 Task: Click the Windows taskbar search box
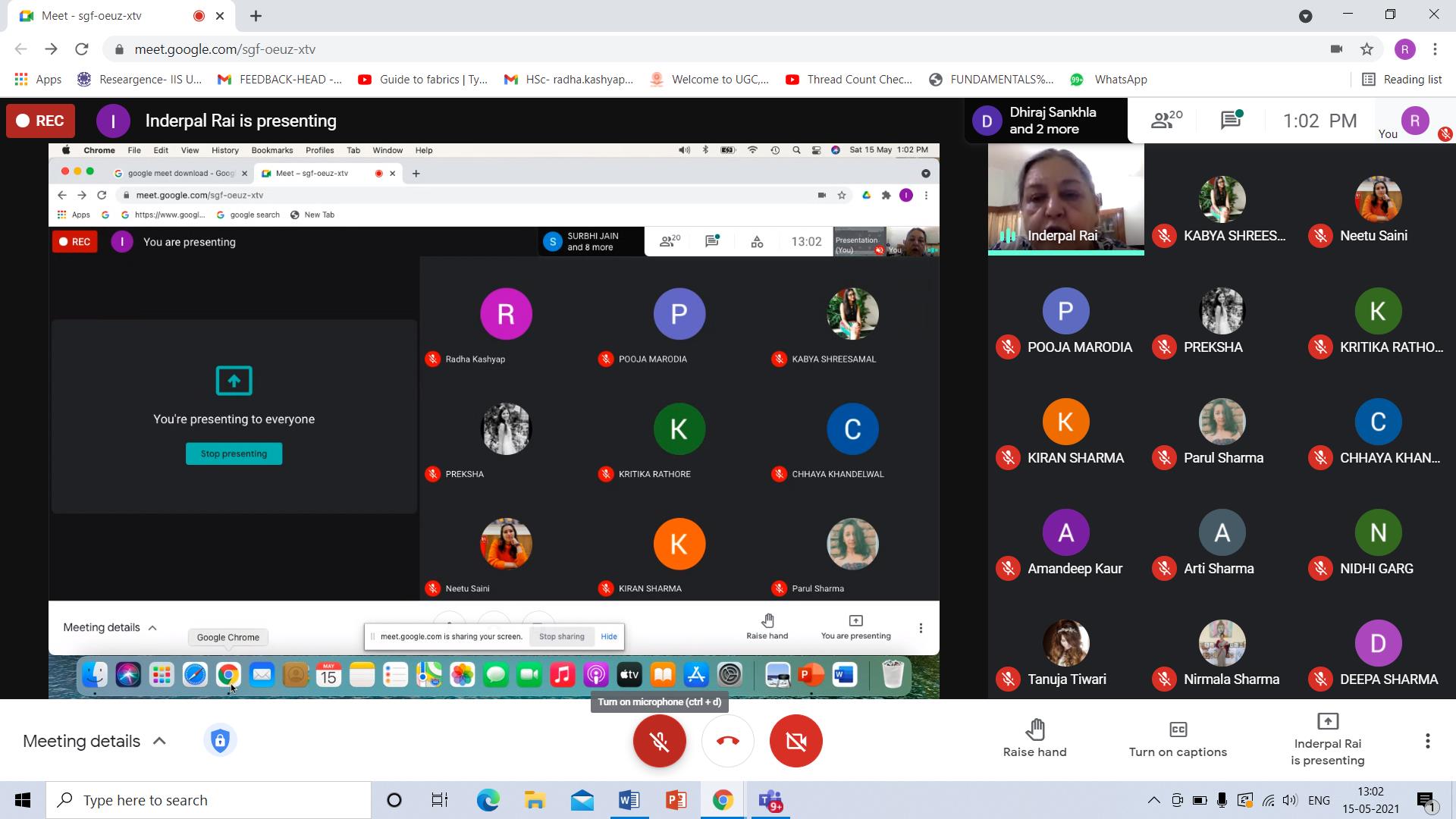click(x=209, y=800)
